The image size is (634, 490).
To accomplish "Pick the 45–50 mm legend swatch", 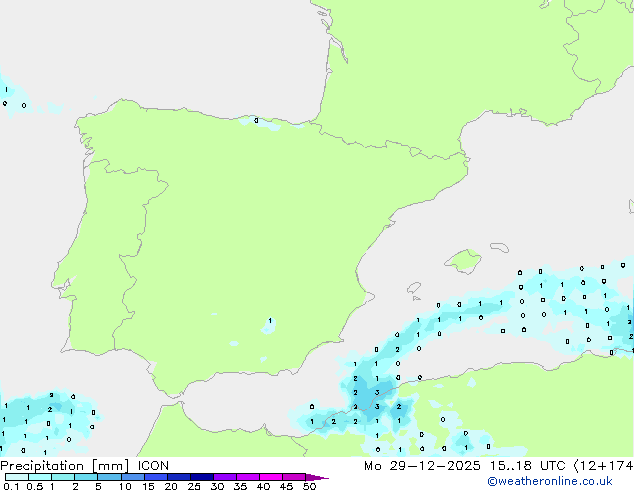I will coord(294,477).
